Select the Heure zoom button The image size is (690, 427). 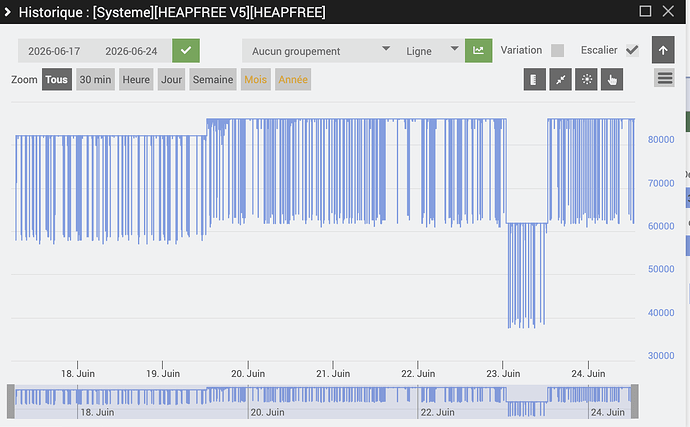(136, 80)
